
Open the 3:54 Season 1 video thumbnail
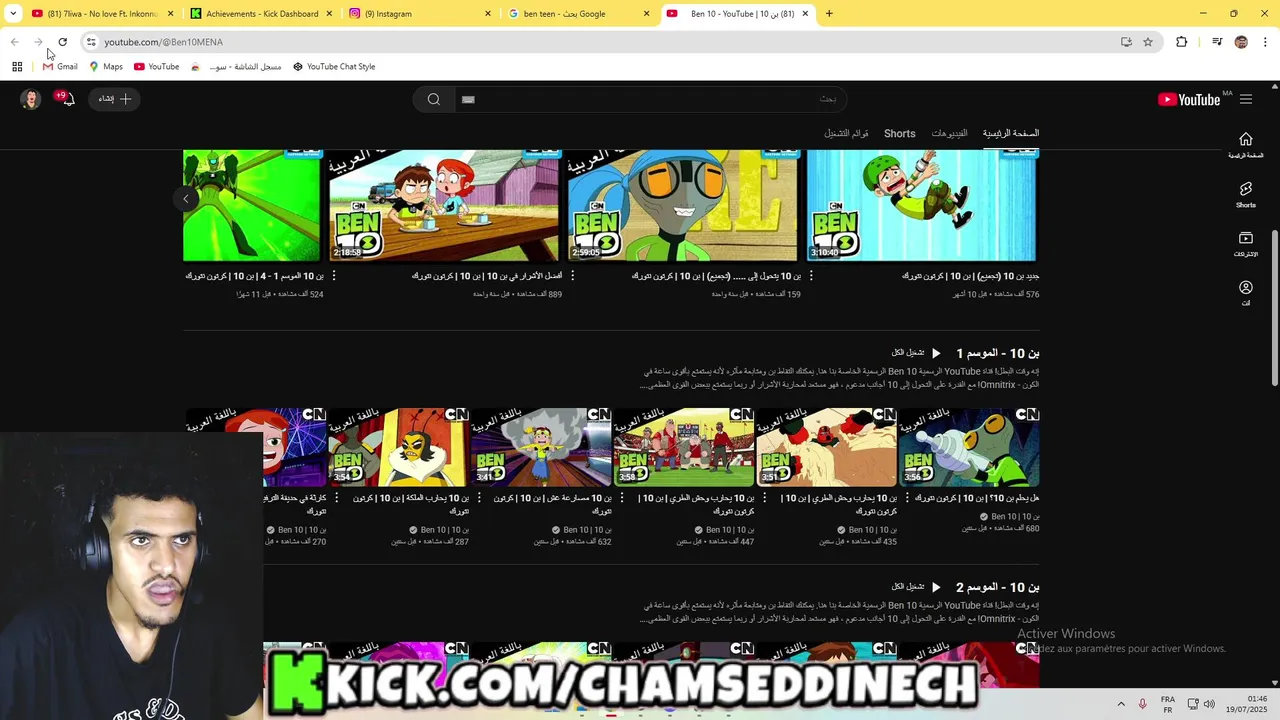coord(398,447)
